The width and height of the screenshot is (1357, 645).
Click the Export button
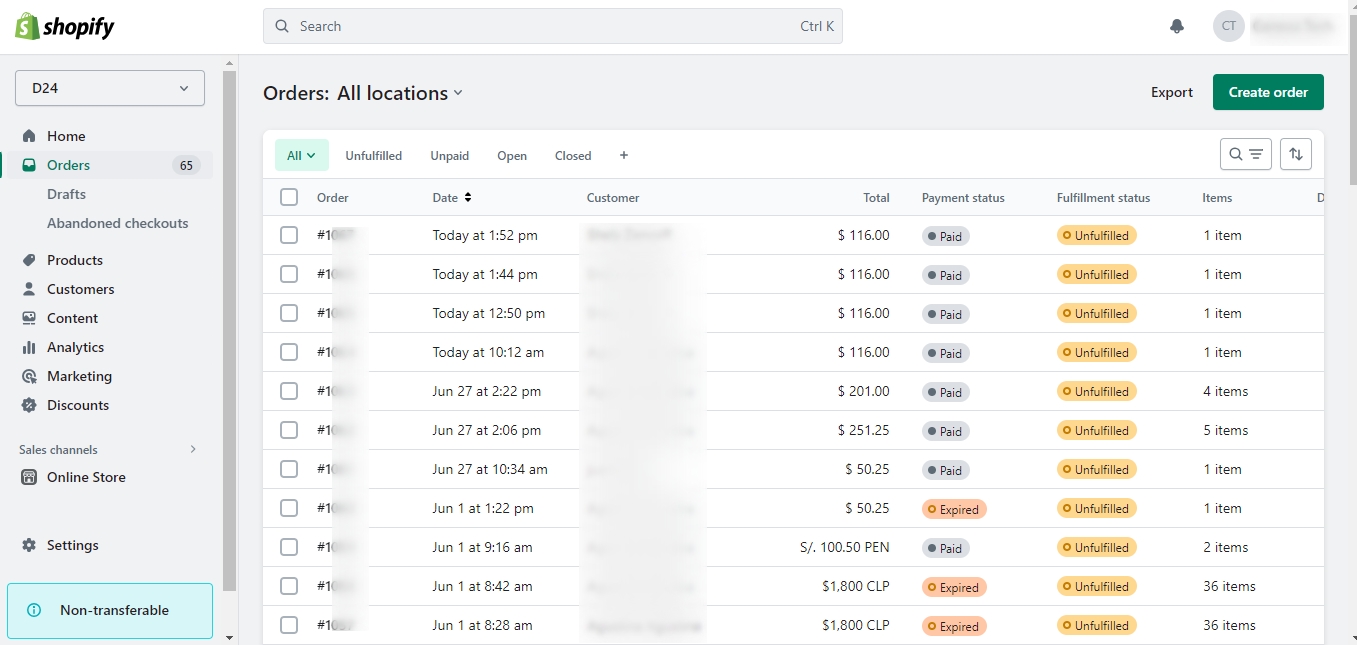coord(1171,92)
